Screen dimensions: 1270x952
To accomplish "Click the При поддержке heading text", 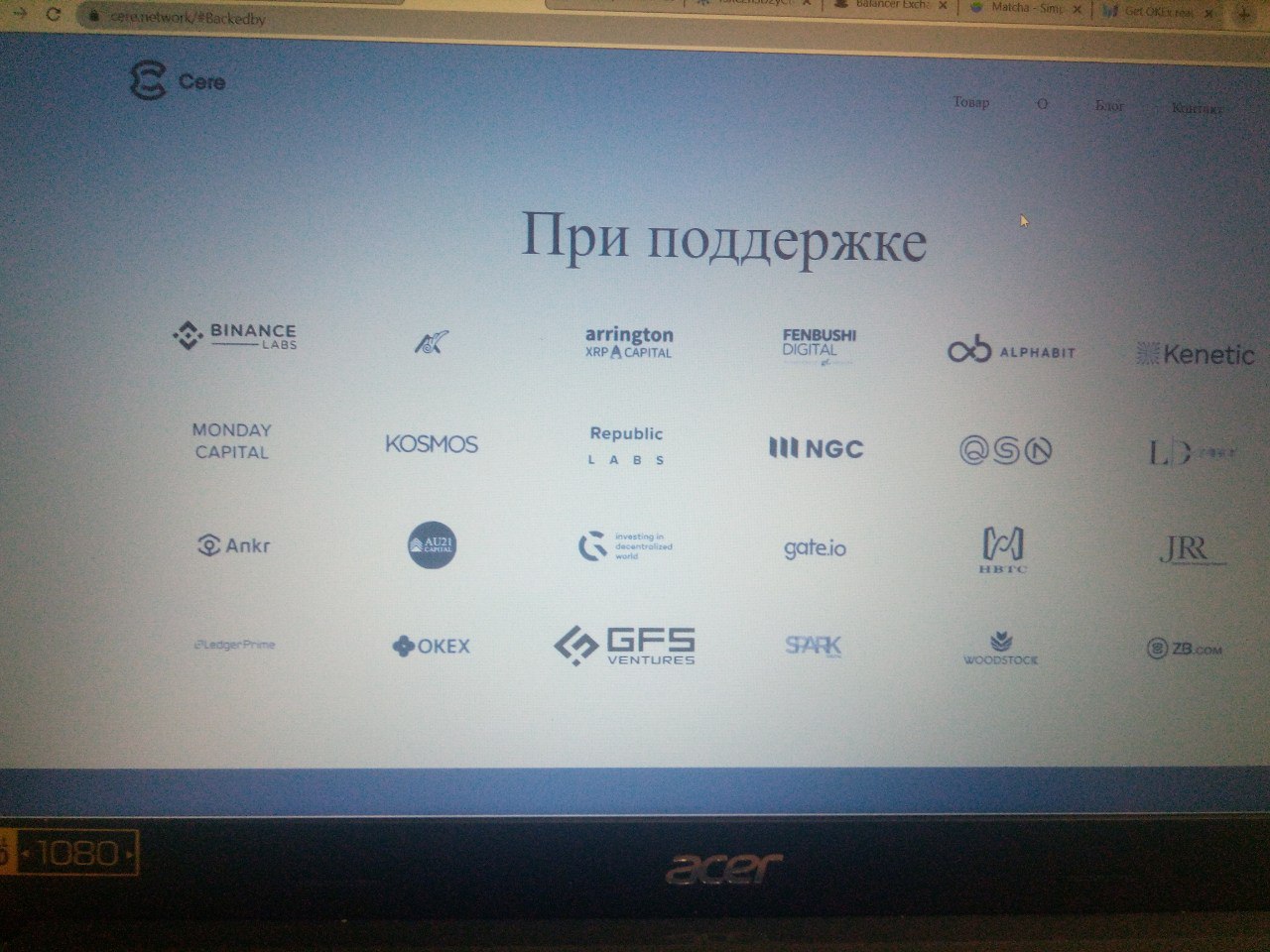I will point(724,239).
